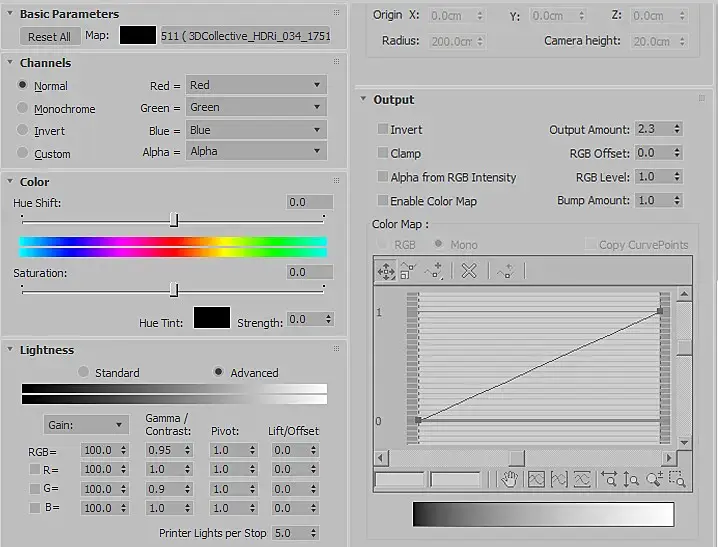The width and height of the screenshot is (718, 547).
Task: Collapse the Lightness rollout
Action: [x=10, y=349]
